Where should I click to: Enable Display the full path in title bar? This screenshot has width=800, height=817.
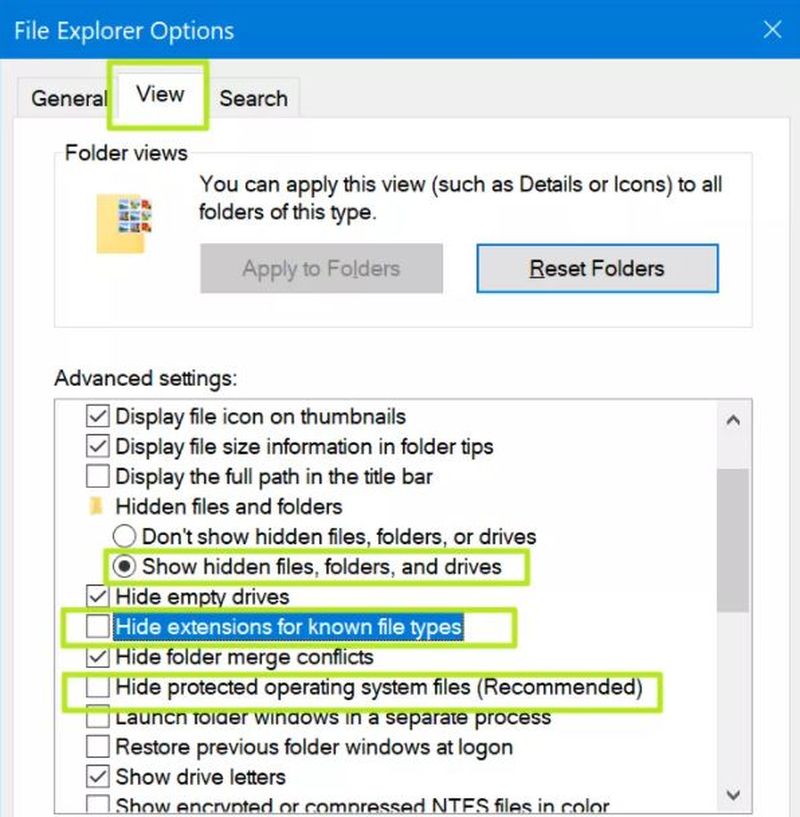[97, 477]
